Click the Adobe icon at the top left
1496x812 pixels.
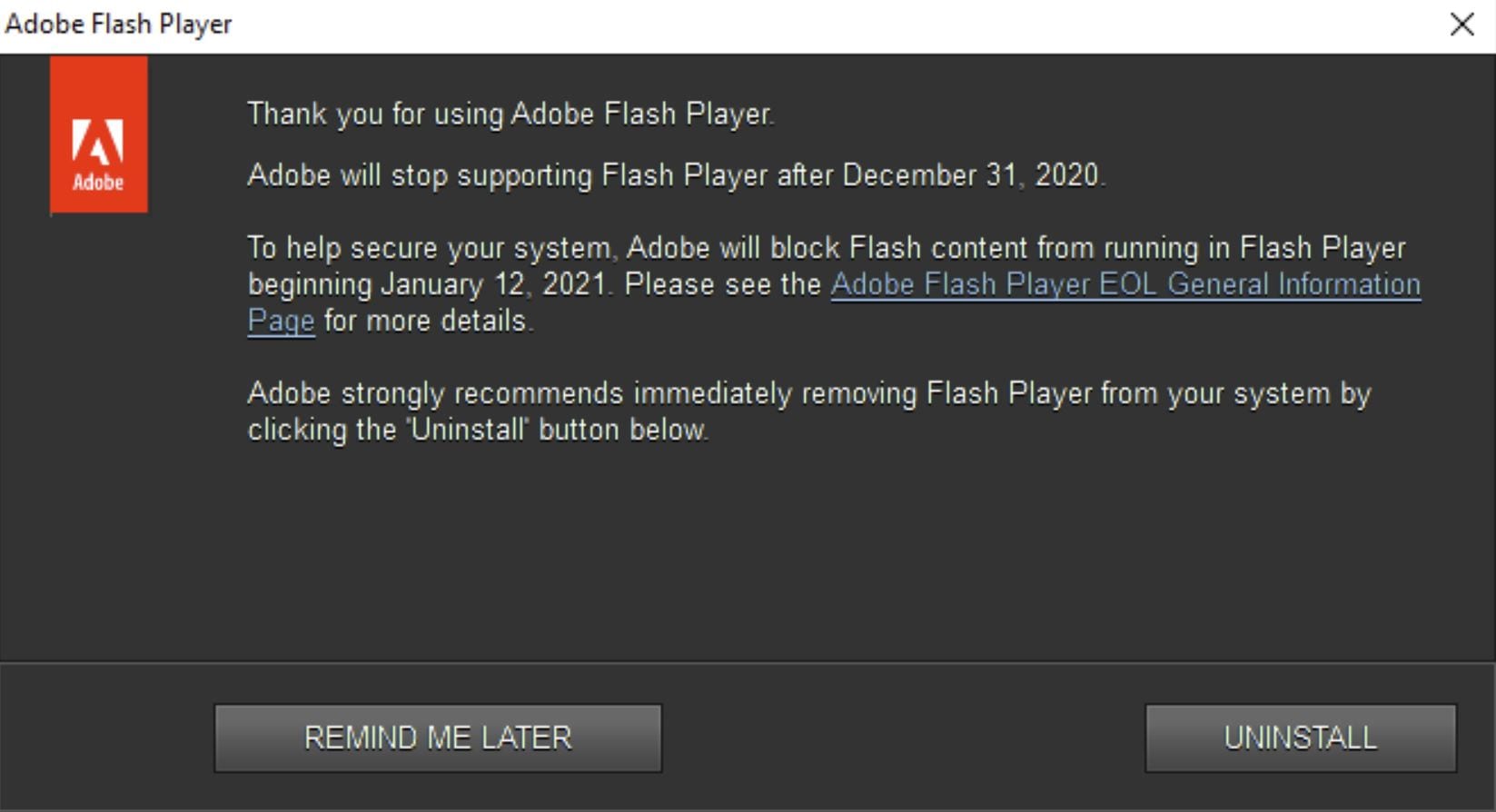coord(98,134)
